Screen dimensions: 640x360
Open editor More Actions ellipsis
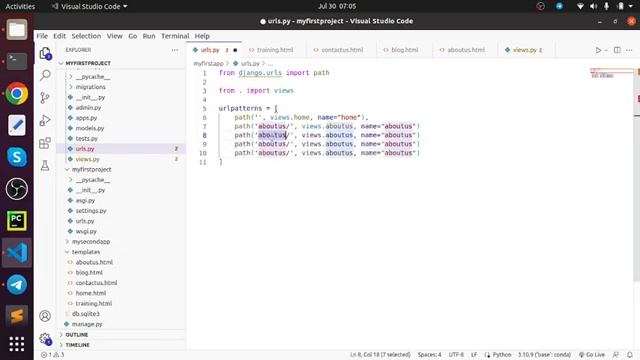tap(629, 50)
